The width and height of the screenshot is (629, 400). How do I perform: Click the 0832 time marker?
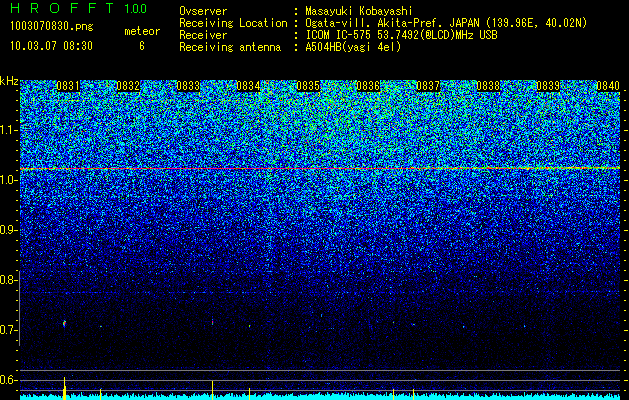[128, 86]
